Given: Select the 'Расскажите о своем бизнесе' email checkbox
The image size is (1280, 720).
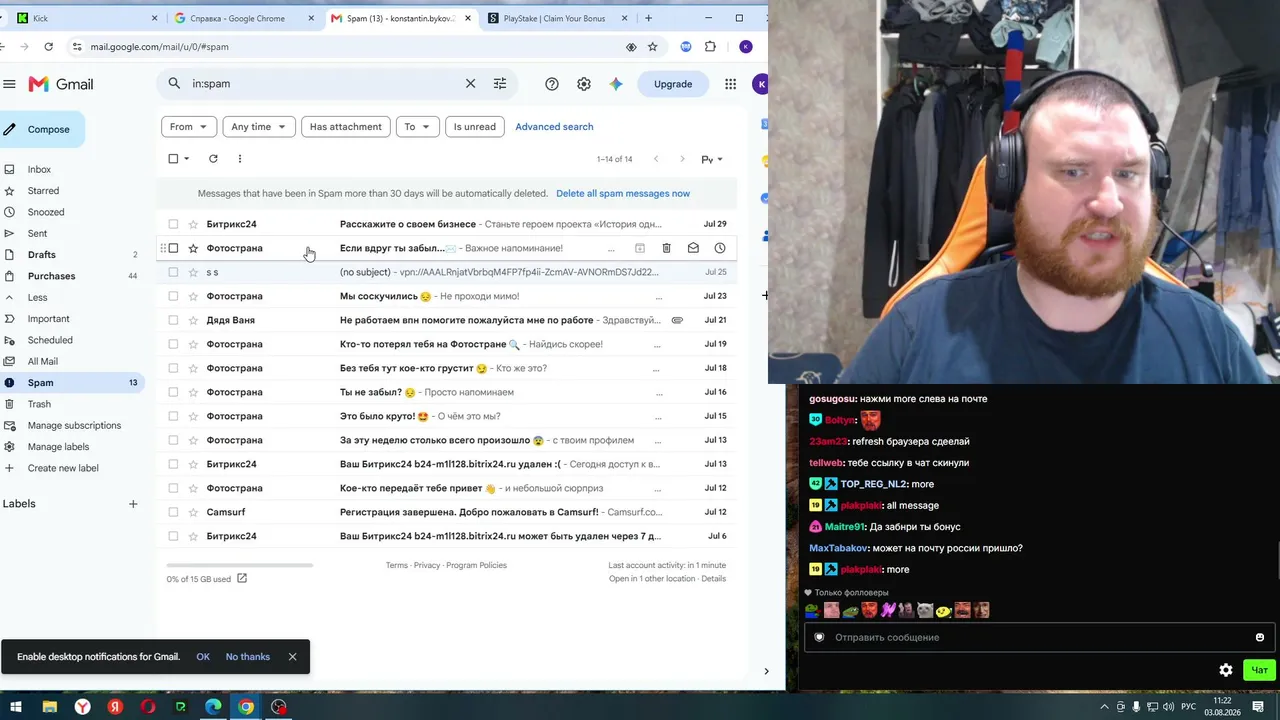Looking at the screenshot, I should pyautogui.click(x=173, y=224).
